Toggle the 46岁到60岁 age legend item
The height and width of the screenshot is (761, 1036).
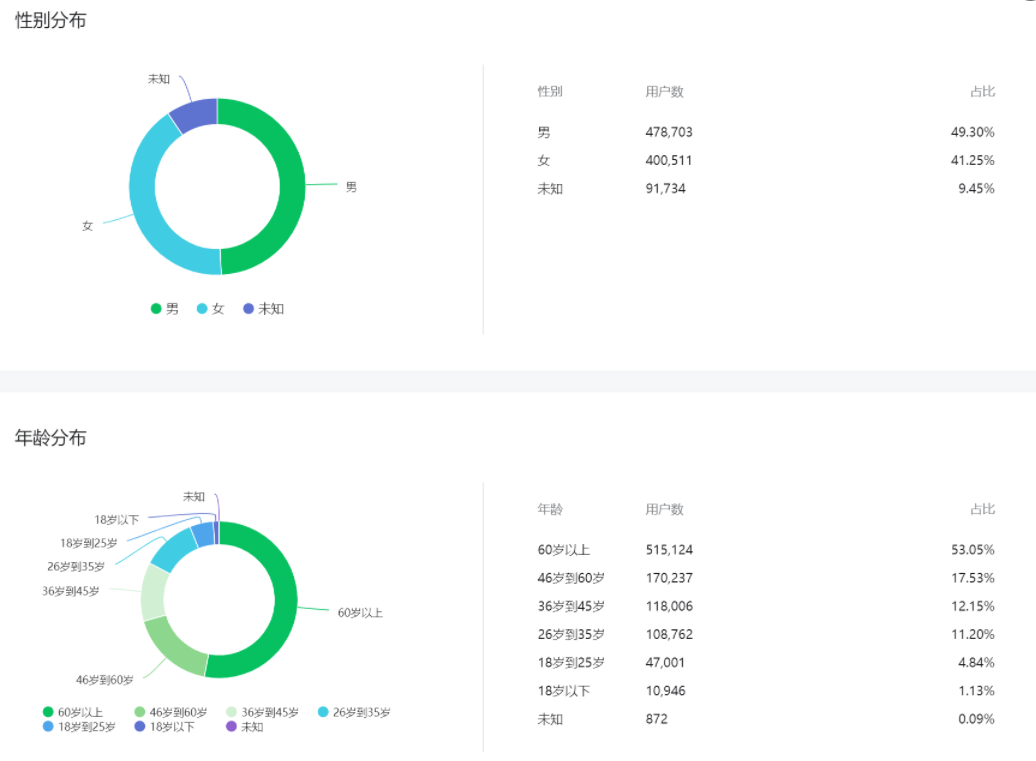pos(171,712)
